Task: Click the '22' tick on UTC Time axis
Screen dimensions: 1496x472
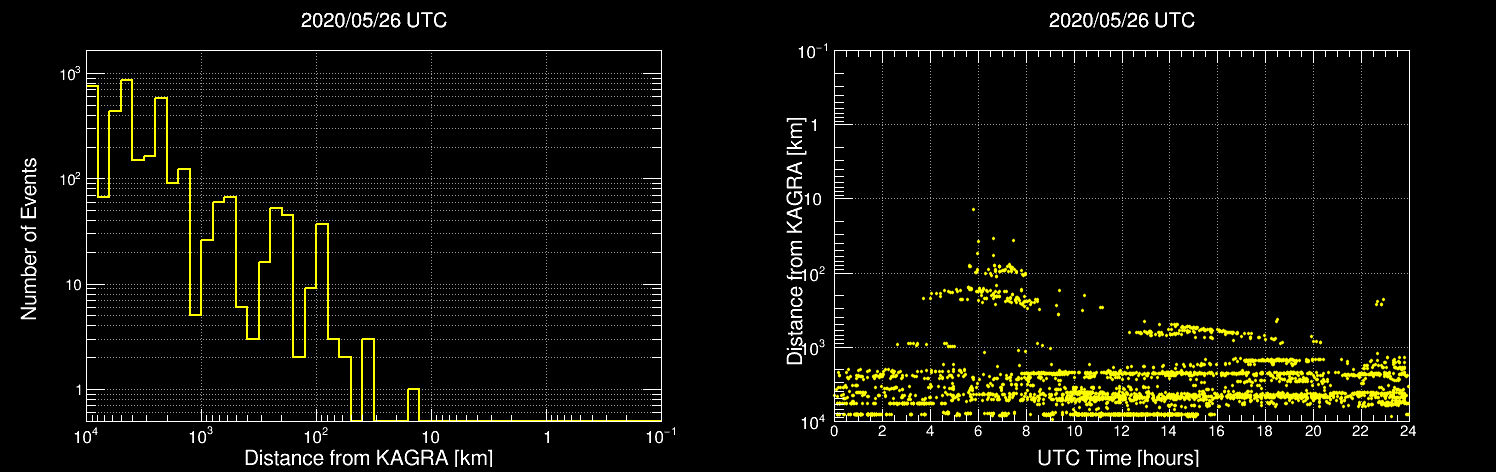Action: (1361, 431)
